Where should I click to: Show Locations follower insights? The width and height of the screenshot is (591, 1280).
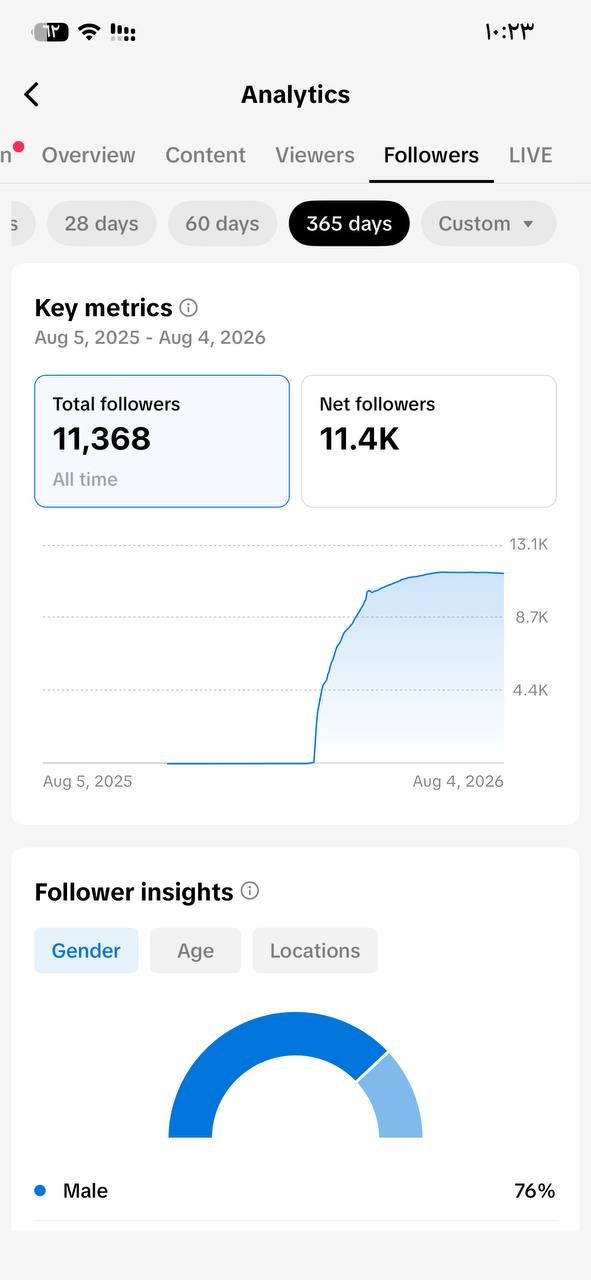pos(315,951)
